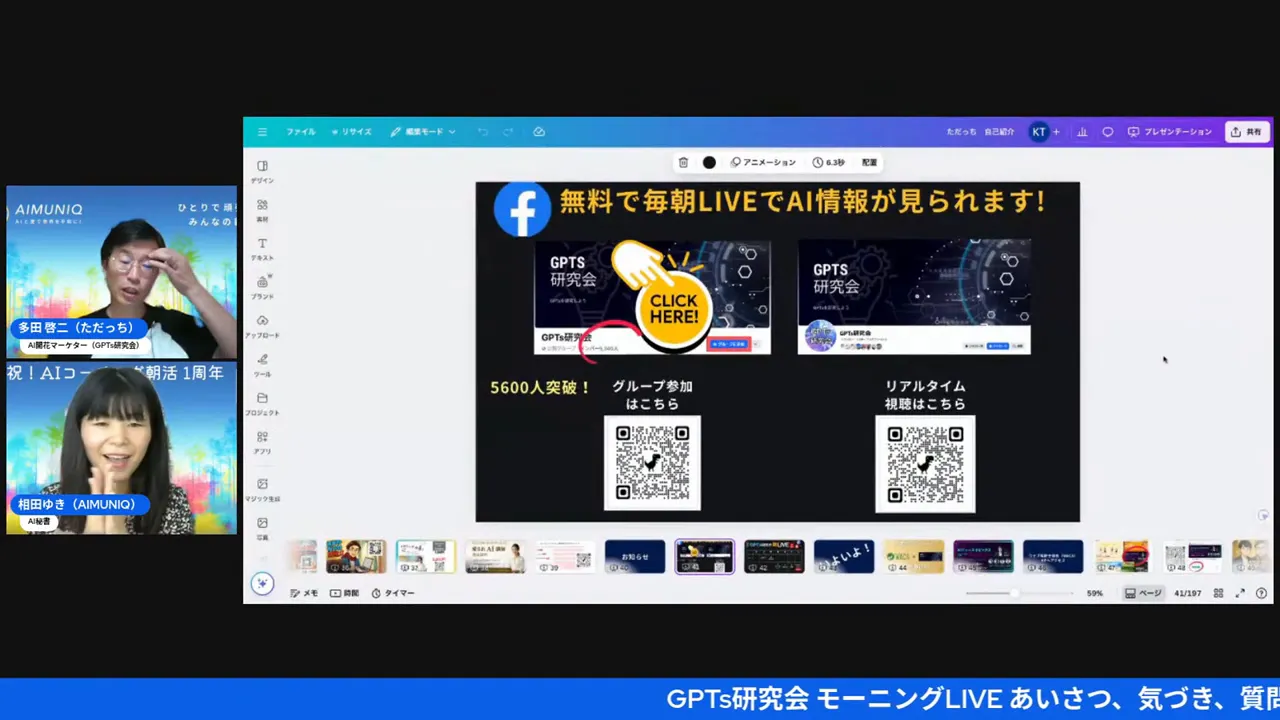Open the テキスト sidebar panel
The width and height of the screenshot is (1280, 720).
tap(262, 249)
